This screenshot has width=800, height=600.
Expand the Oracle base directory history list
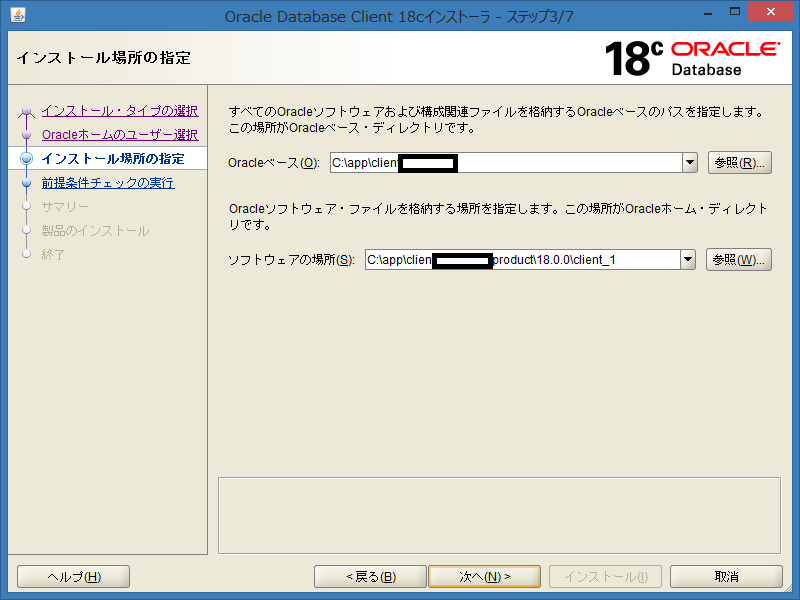[x=688, y=160]
